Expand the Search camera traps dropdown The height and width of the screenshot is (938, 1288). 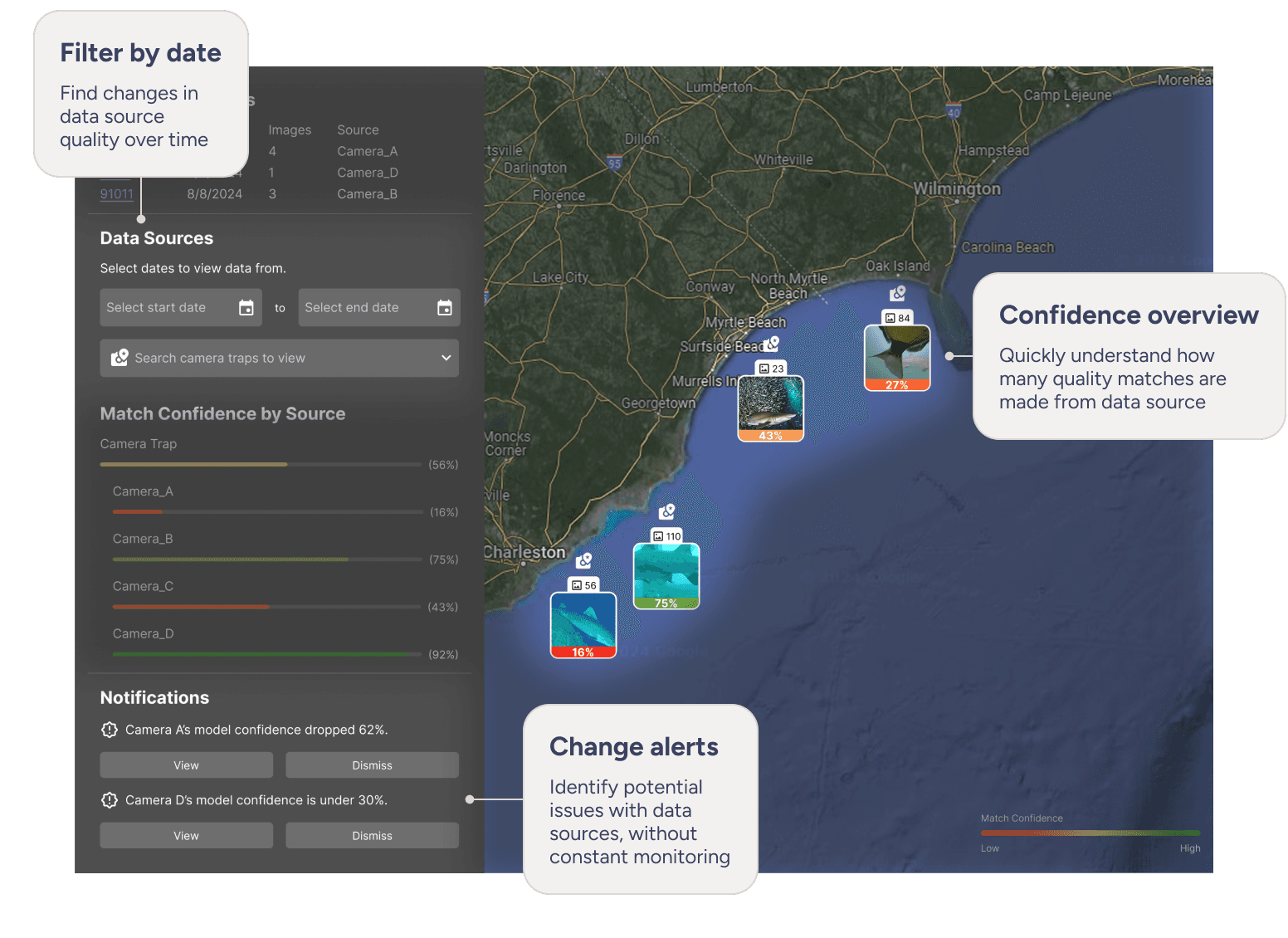[446, 358]
